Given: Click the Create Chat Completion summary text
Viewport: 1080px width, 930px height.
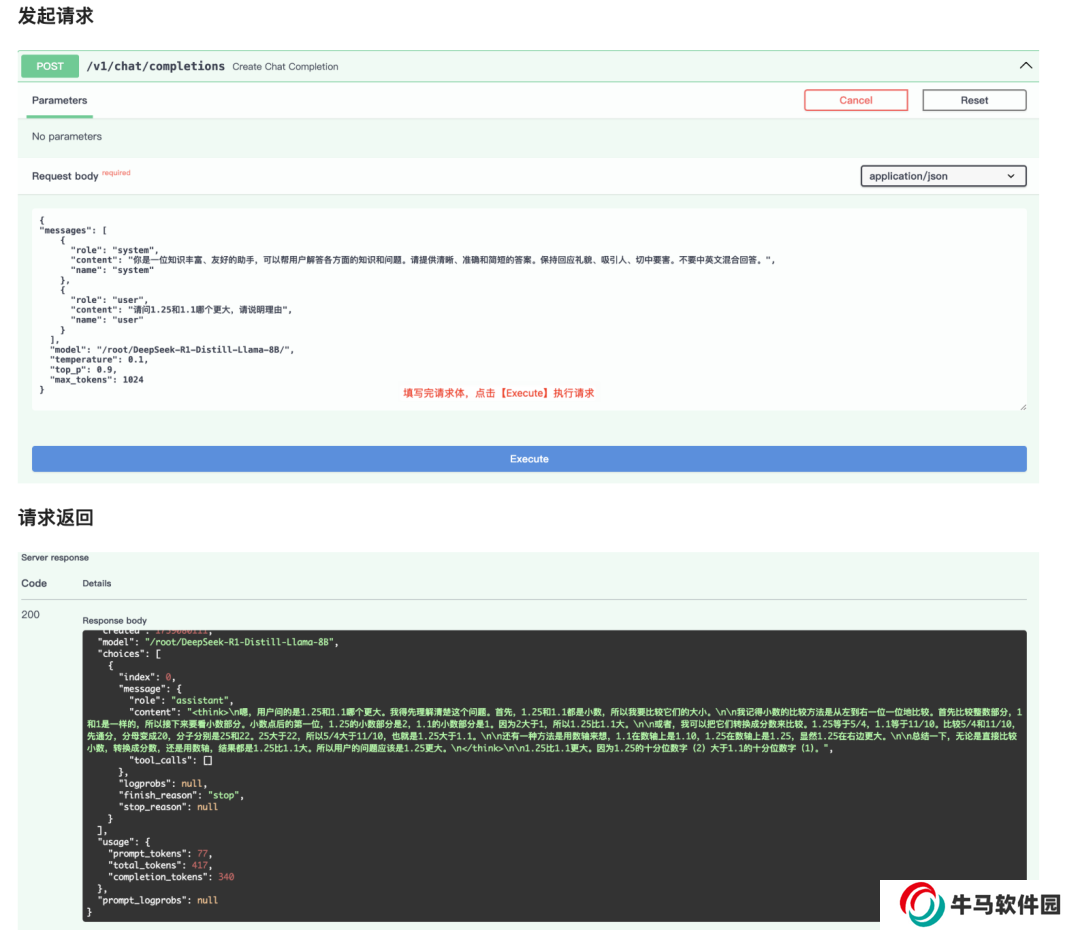Looking at the screenshot, I should click(x=285, y=67).
